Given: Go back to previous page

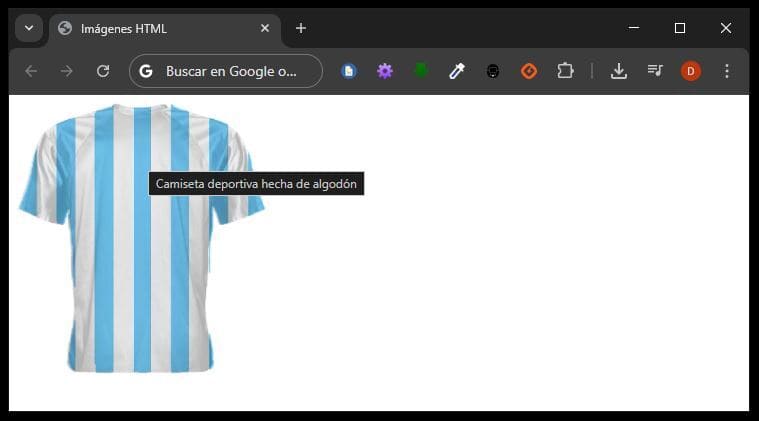Looking at the screenshot, I should tap(31, 72).
